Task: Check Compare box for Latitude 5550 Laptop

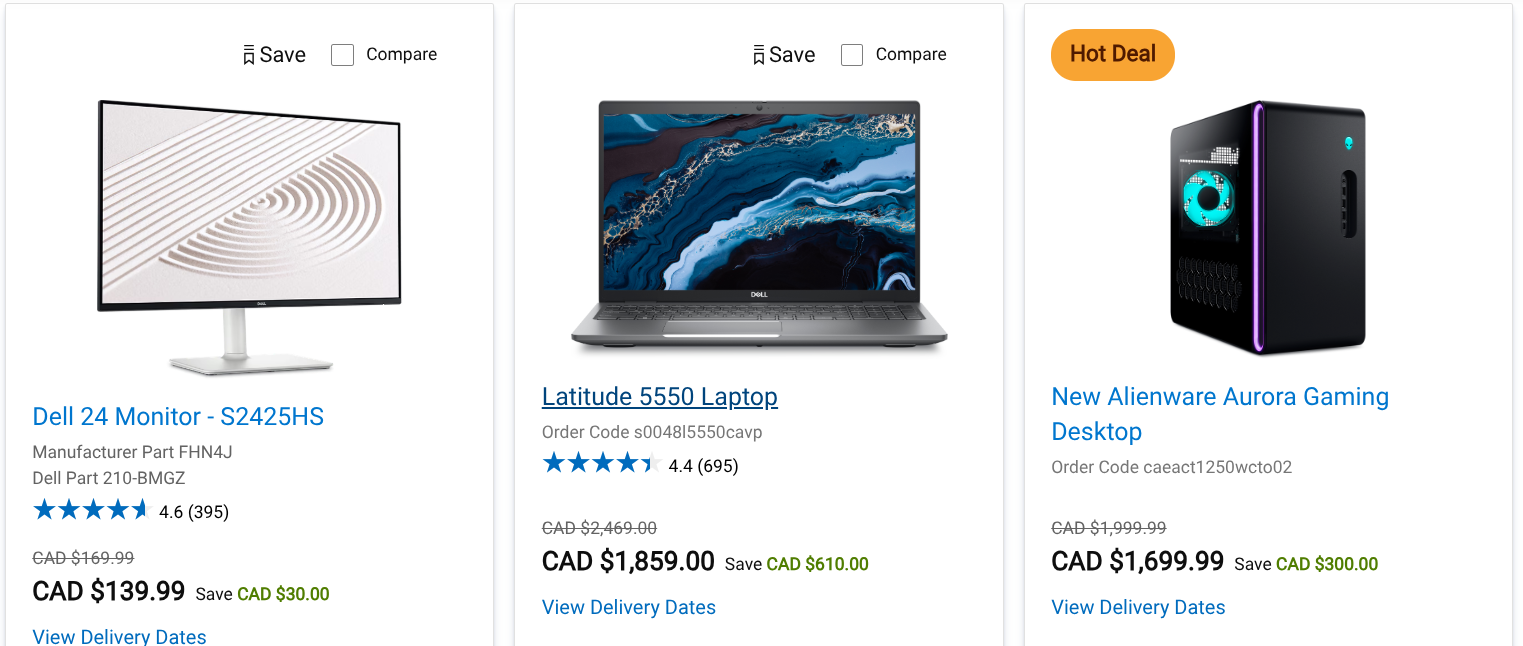Action: pos(852,55)
